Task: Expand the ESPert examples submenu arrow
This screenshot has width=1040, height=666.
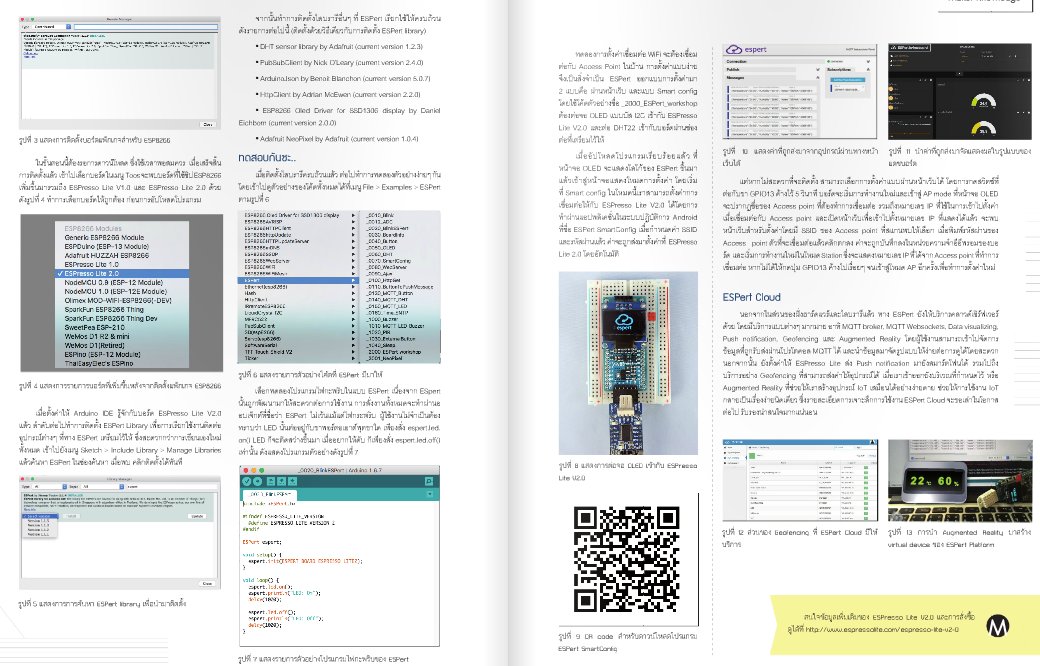Action: coord(354,280)
